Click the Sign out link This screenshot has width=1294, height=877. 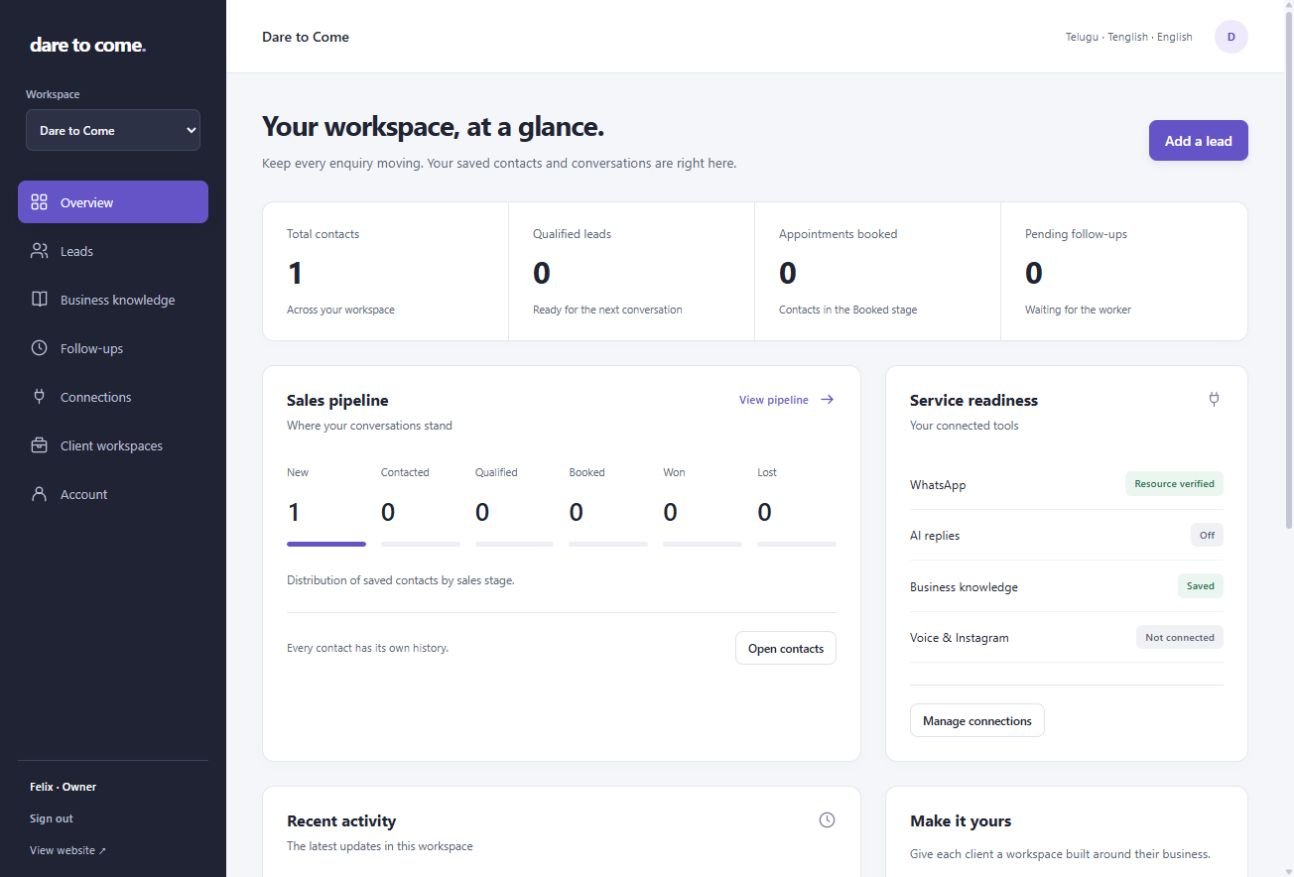(51, 818)
